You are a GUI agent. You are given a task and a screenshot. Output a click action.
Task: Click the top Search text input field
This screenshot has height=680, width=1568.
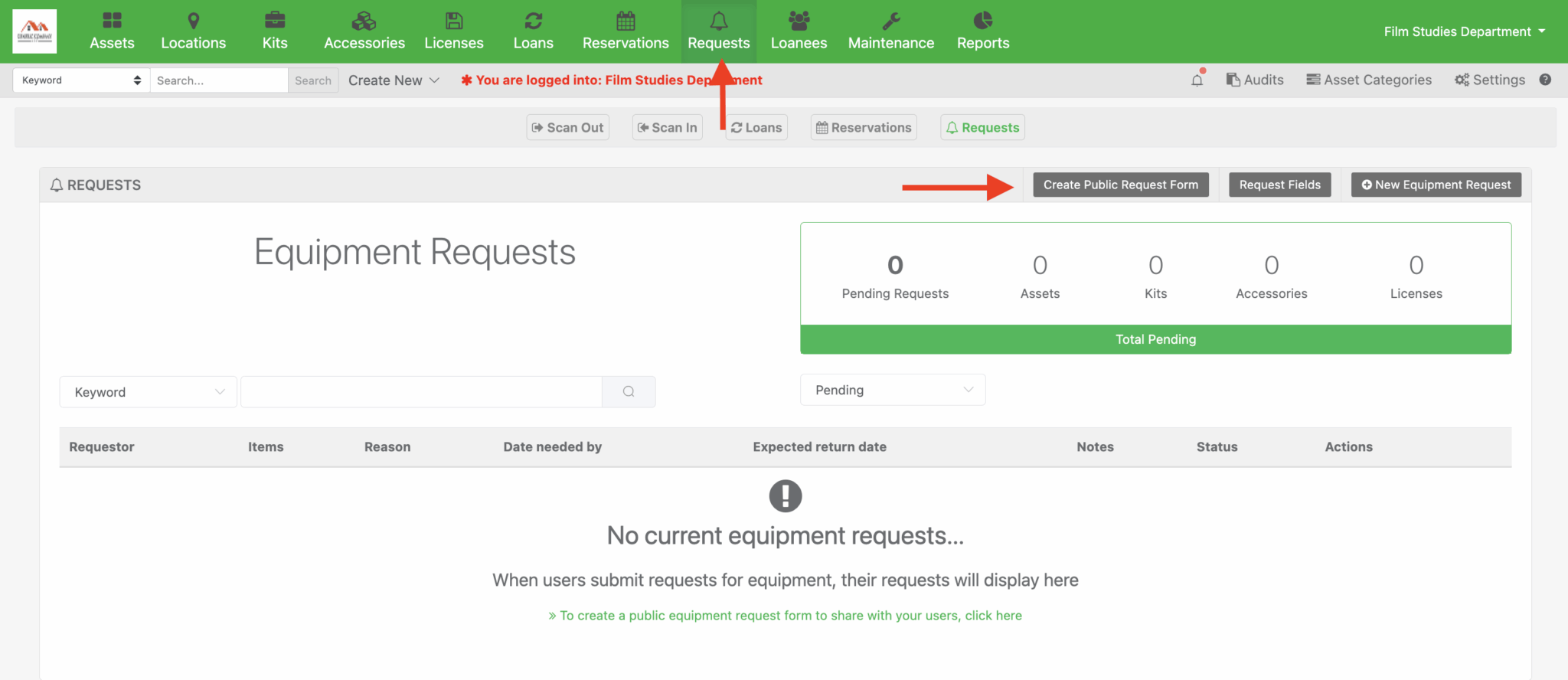[219, 80]
